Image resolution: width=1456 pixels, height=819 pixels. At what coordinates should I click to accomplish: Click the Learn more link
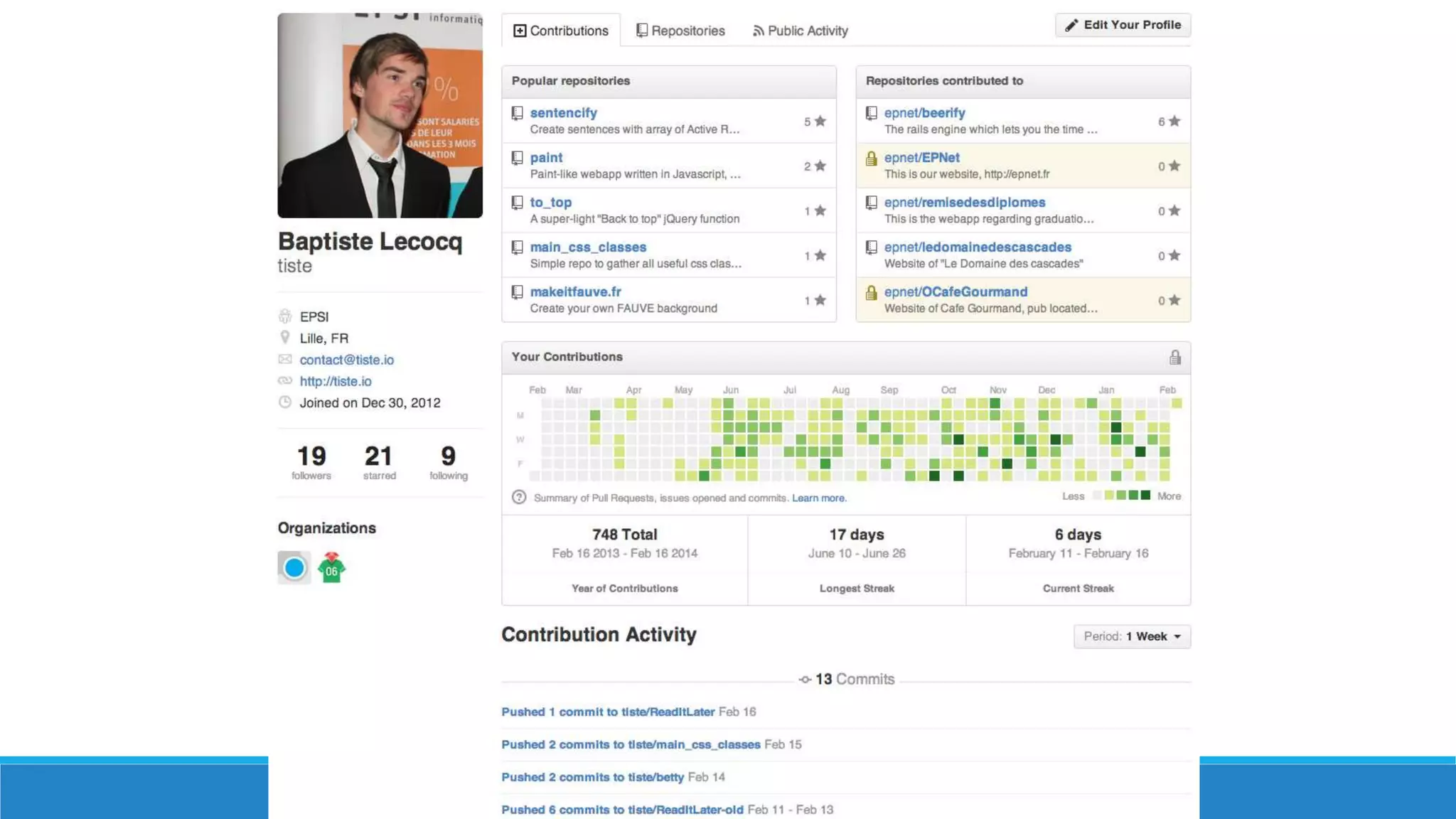pyautogui.click(x=818, y=498)
